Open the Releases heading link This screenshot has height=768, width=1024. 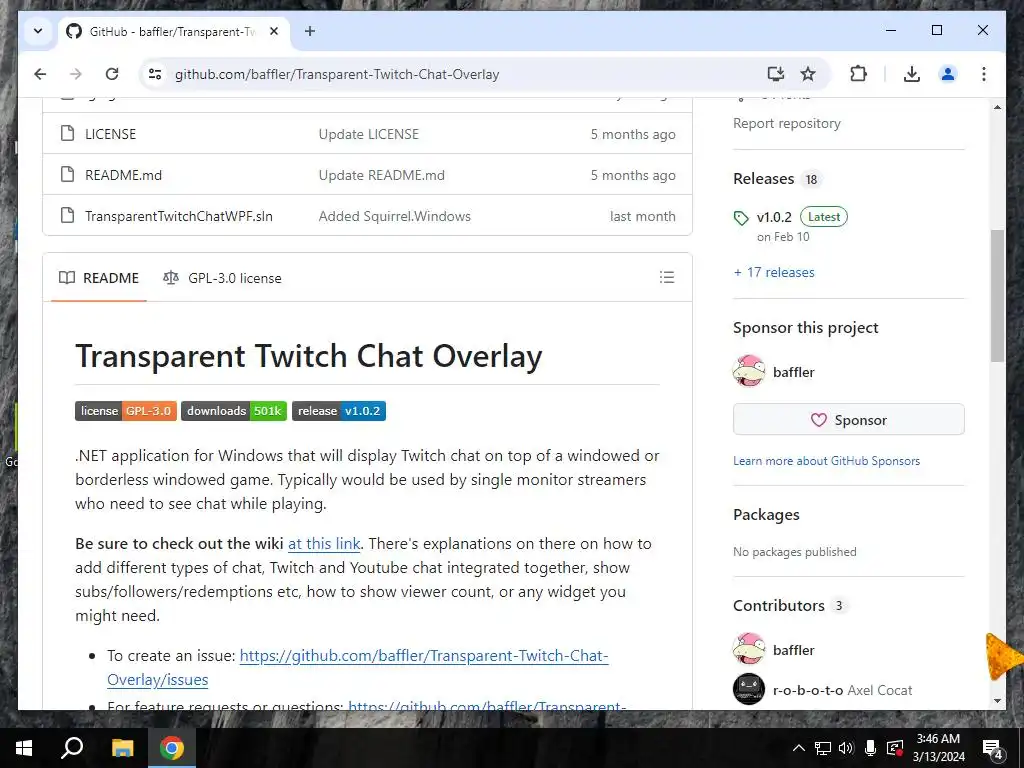coord(763,179)
